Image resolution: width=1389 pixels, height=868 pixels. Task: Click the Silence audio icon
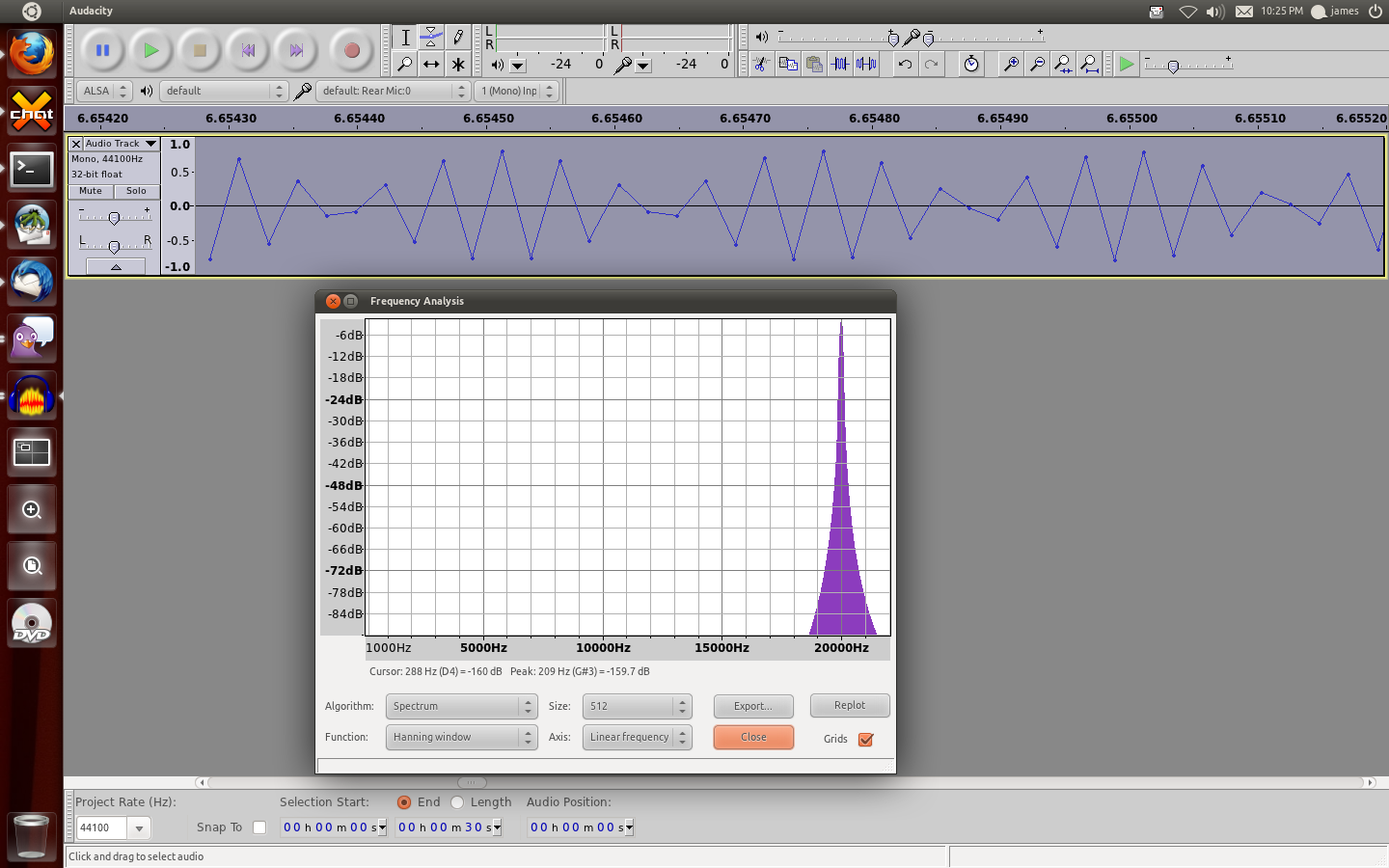click(x=866, y=65)
